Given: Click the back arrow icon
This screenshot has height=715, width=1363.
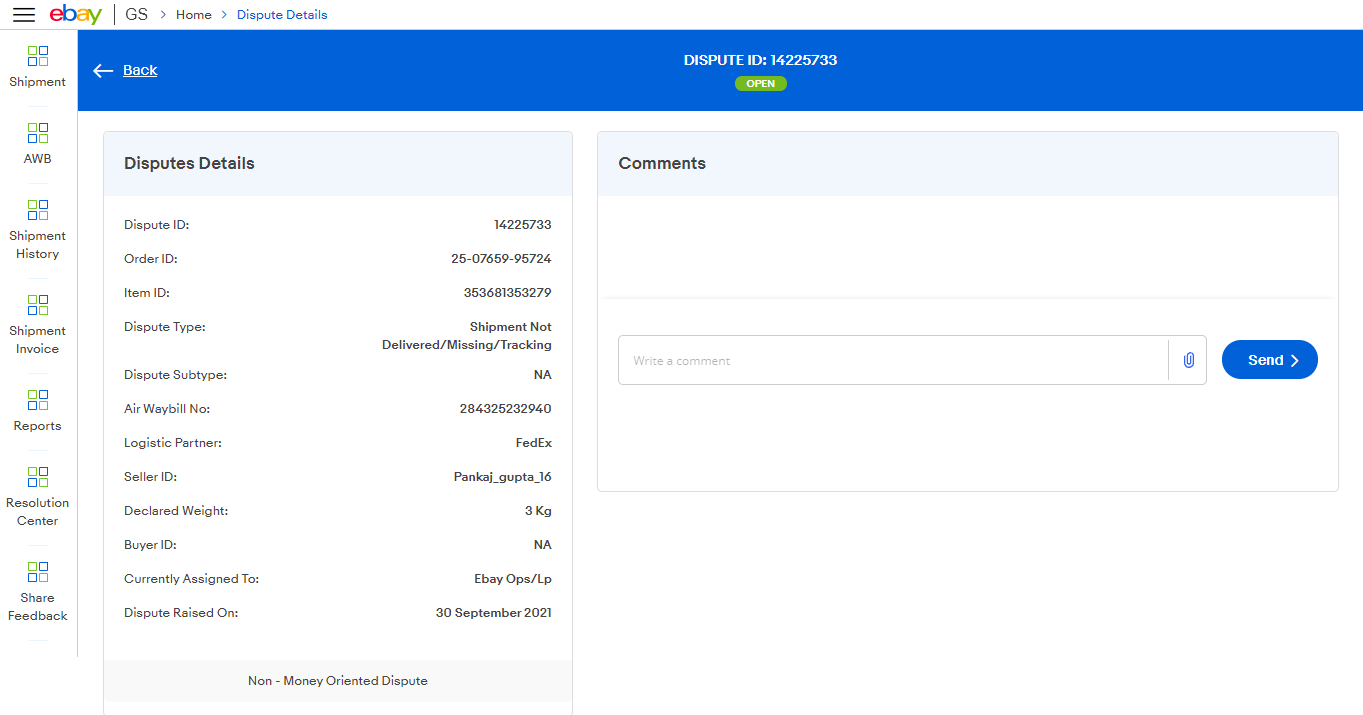Looking at the screenshot, I should click(103, 70).
